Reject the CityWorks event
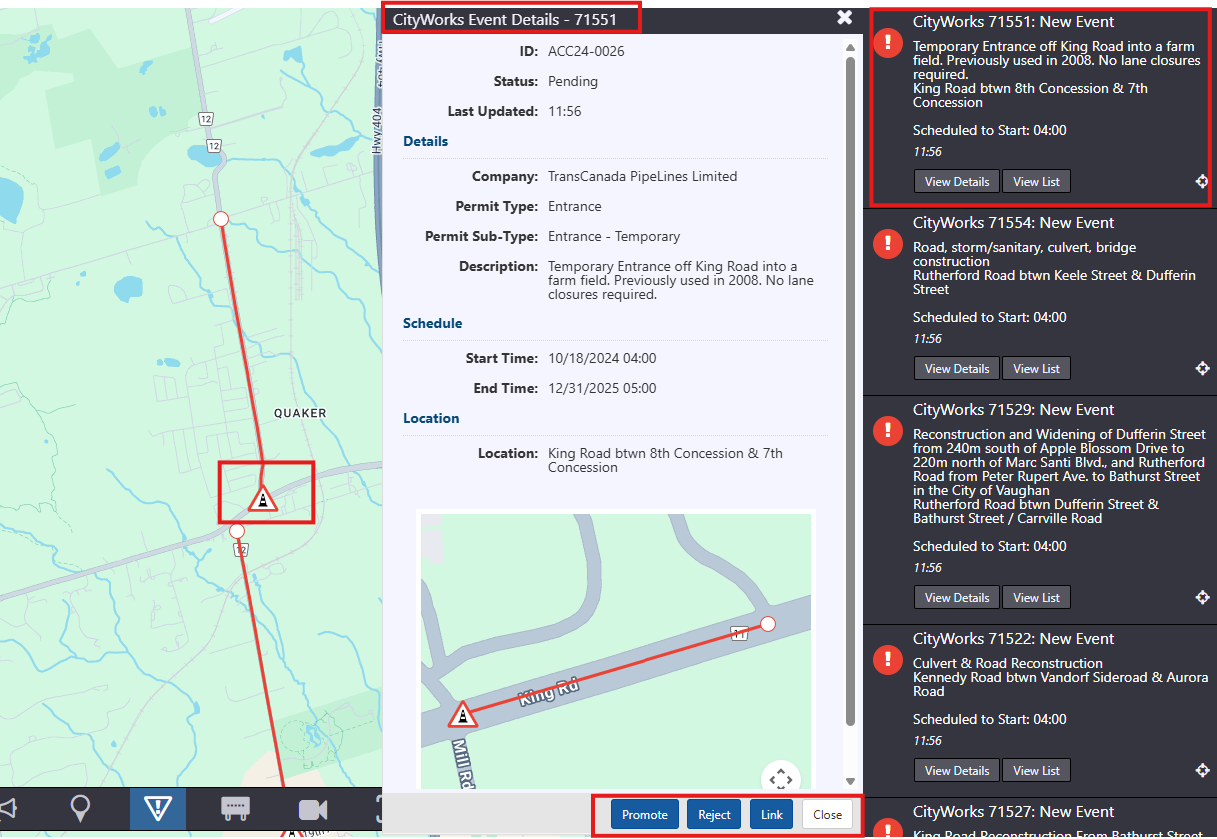 [x=714, y=814]
